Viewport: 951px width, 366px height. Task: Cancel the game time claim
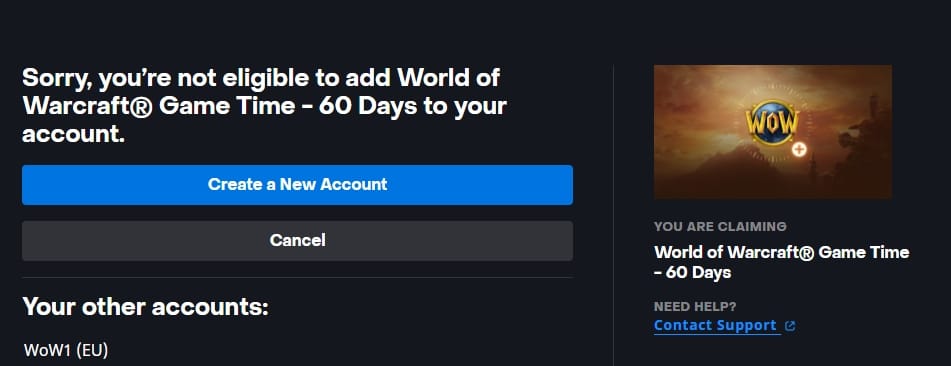[x=297, y=240]
